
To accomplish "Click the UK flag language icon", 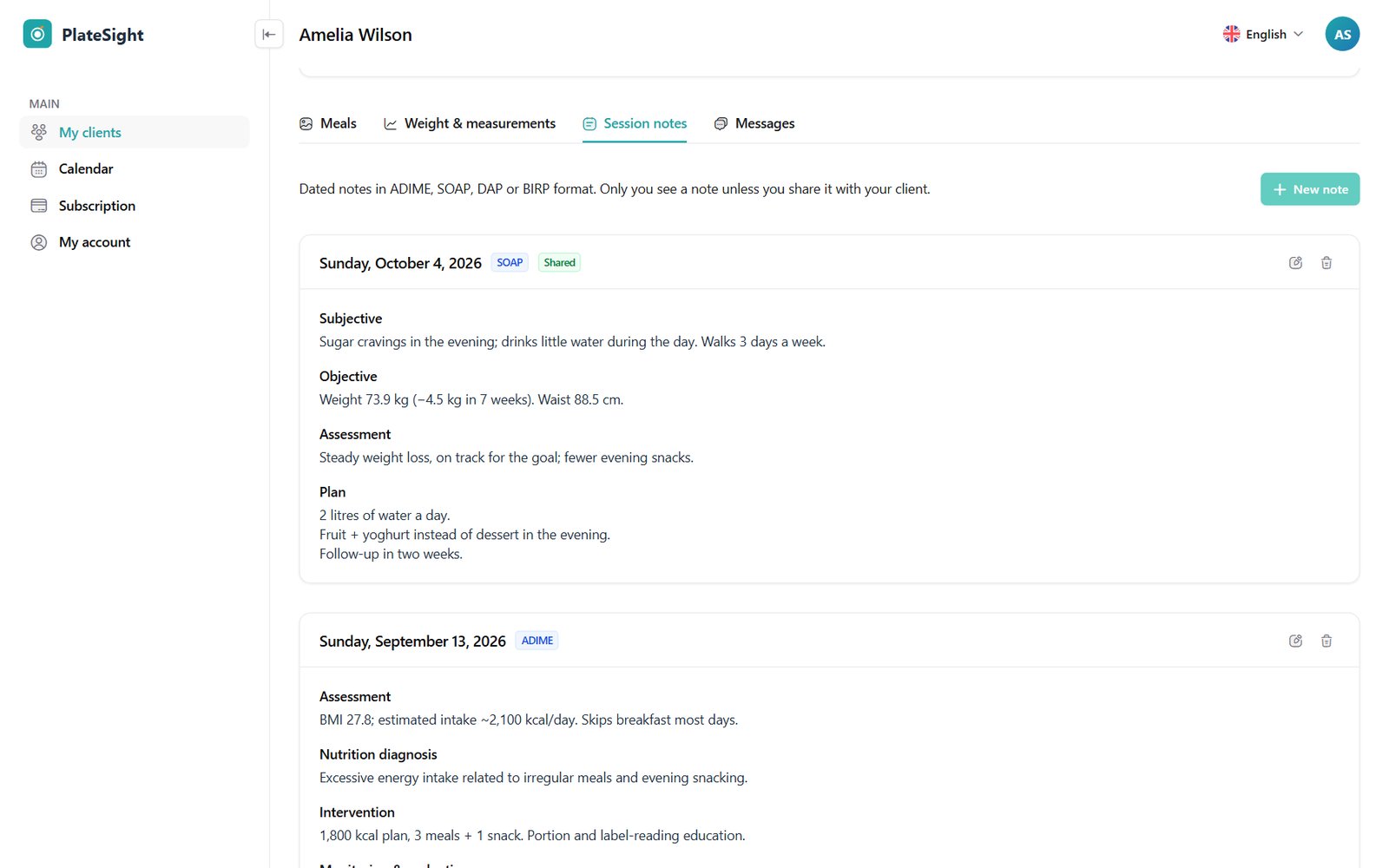I will (1231, 34).
